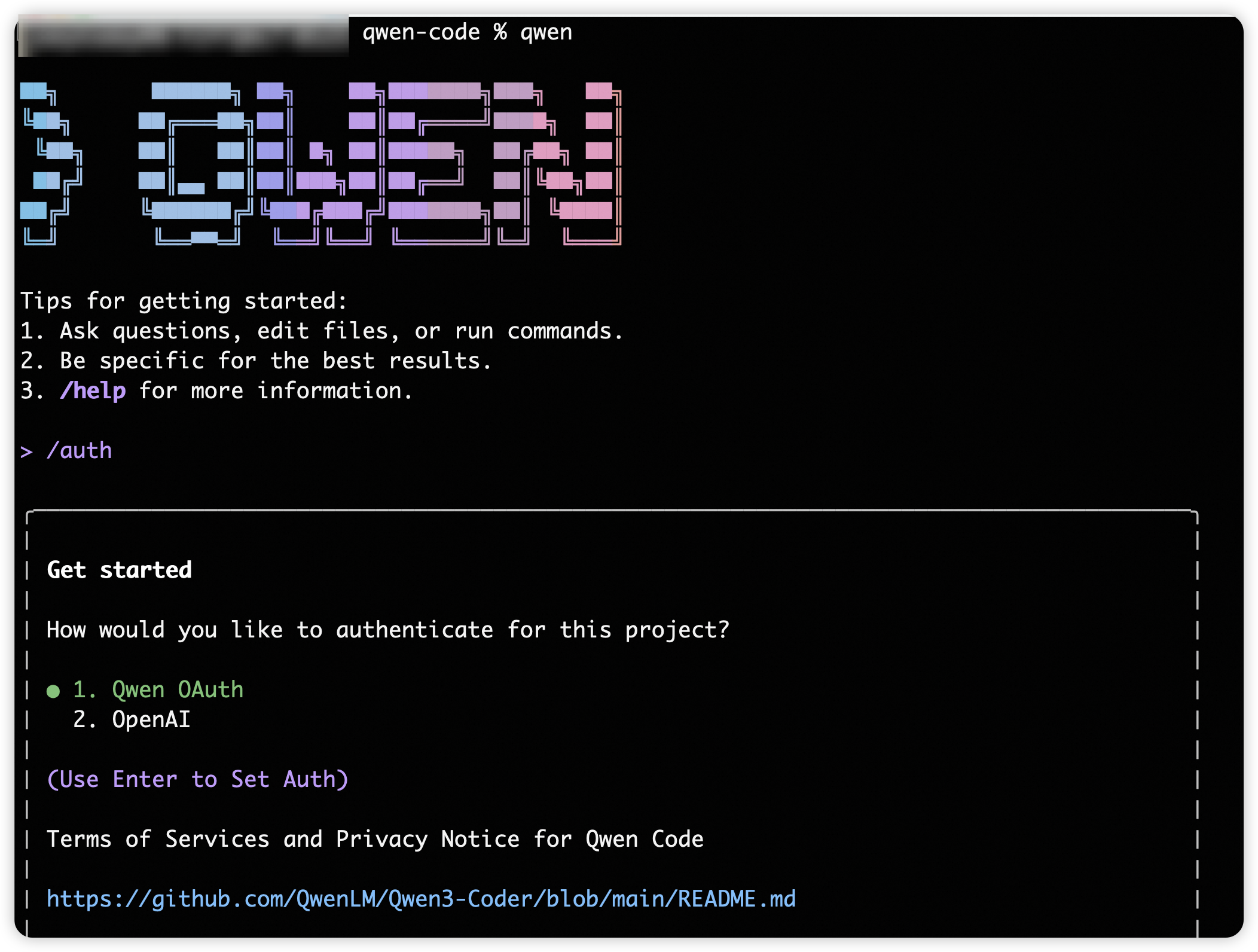Click the green selected bullet beside Qwen OAuth

pyautogui.click(x=53, y=691)
